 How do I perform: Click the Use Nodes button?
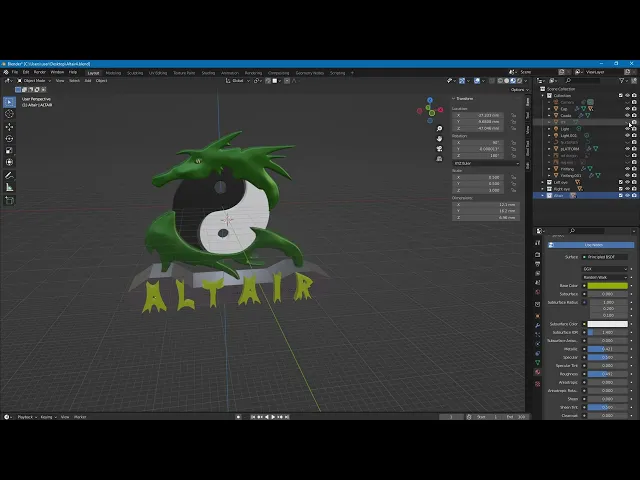pyautogui.click(x=591, y=245)
